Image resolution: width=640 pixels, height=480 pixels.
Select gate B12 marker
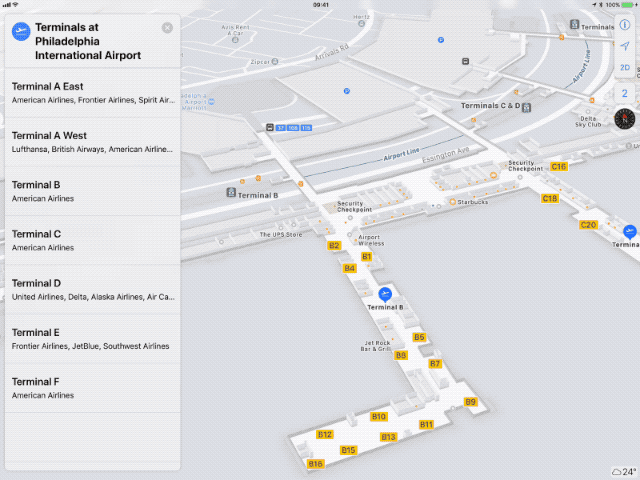pos(325,434)
